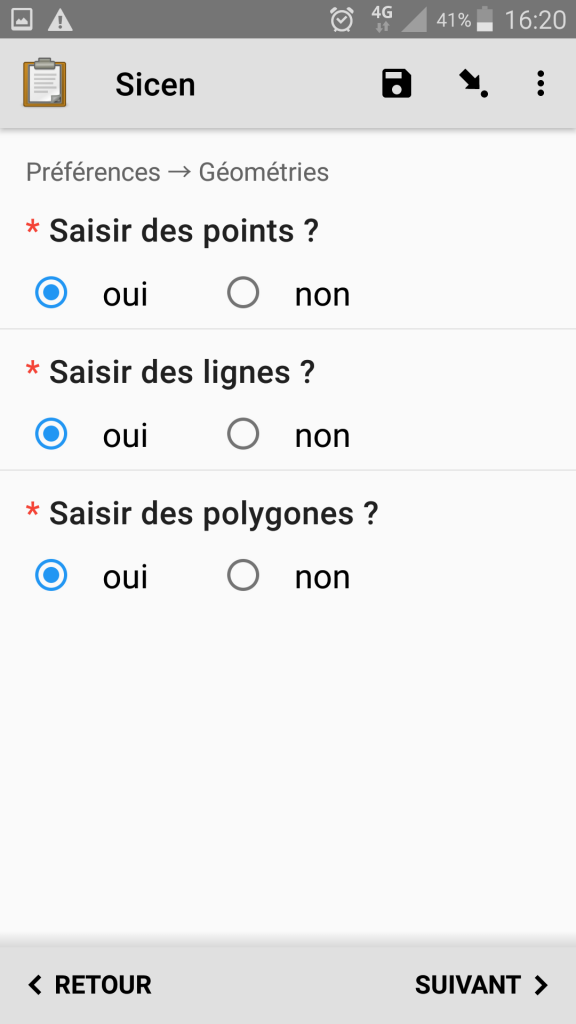Tap the image notification icon in status bar

point(22,20)
